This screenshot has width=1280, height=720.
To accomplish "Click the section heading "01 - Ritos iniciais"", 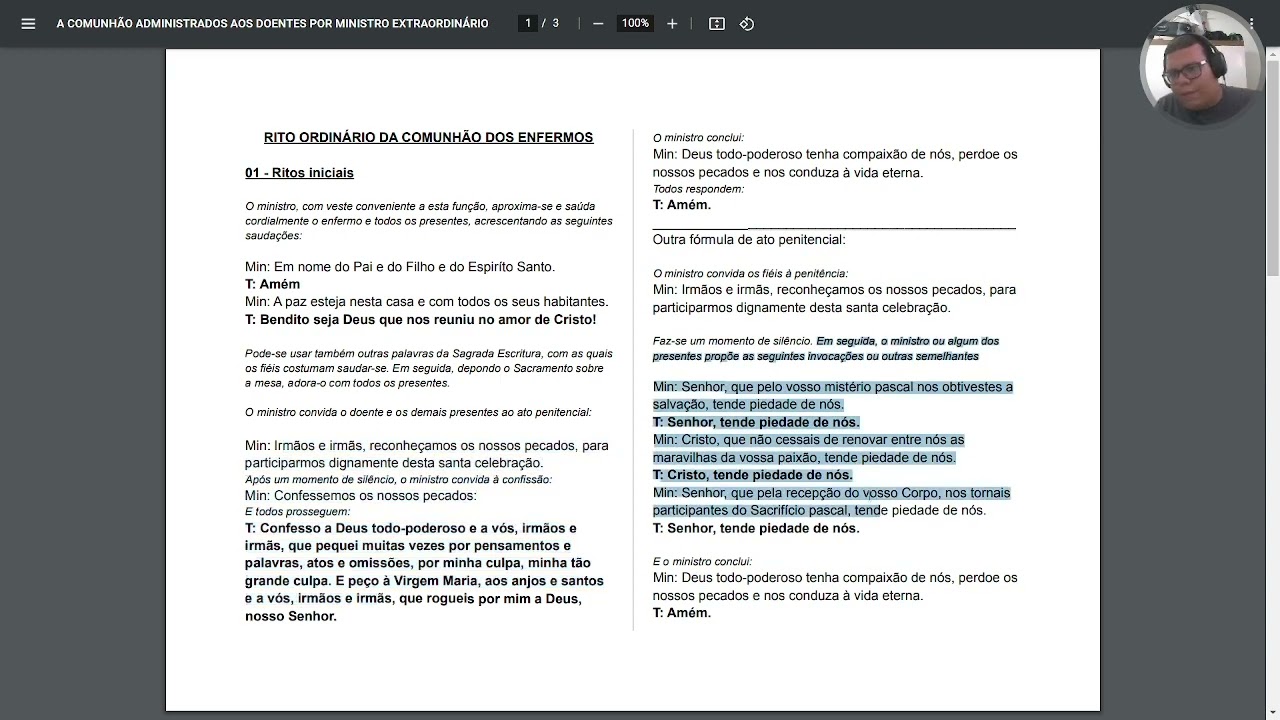I will (299, 173).
